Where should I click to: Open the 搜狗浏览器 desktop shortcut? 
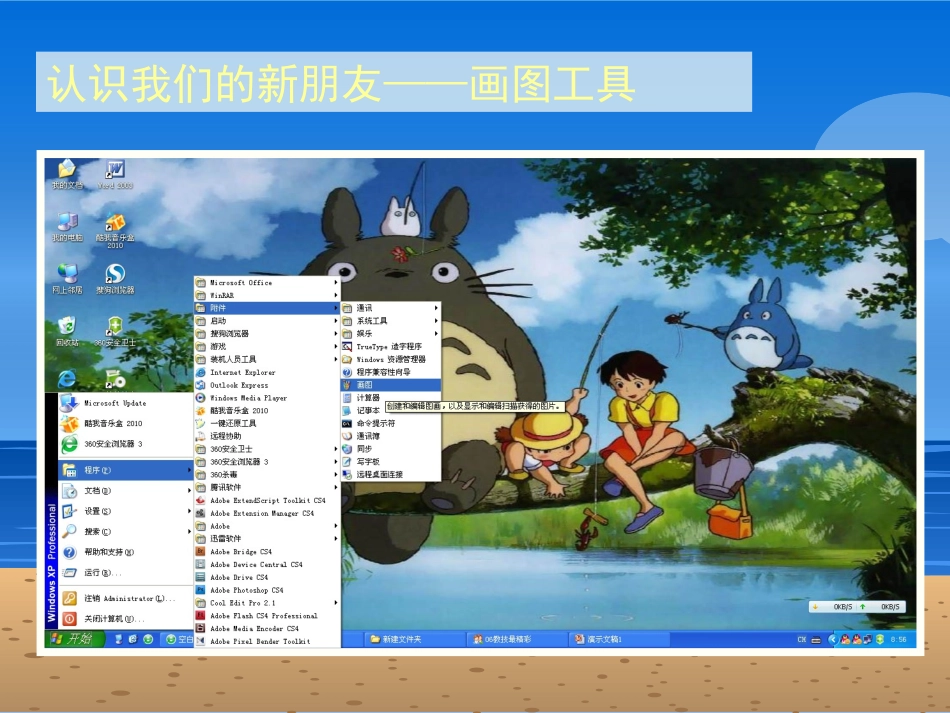pyautogui.click(x=115, y=279)
